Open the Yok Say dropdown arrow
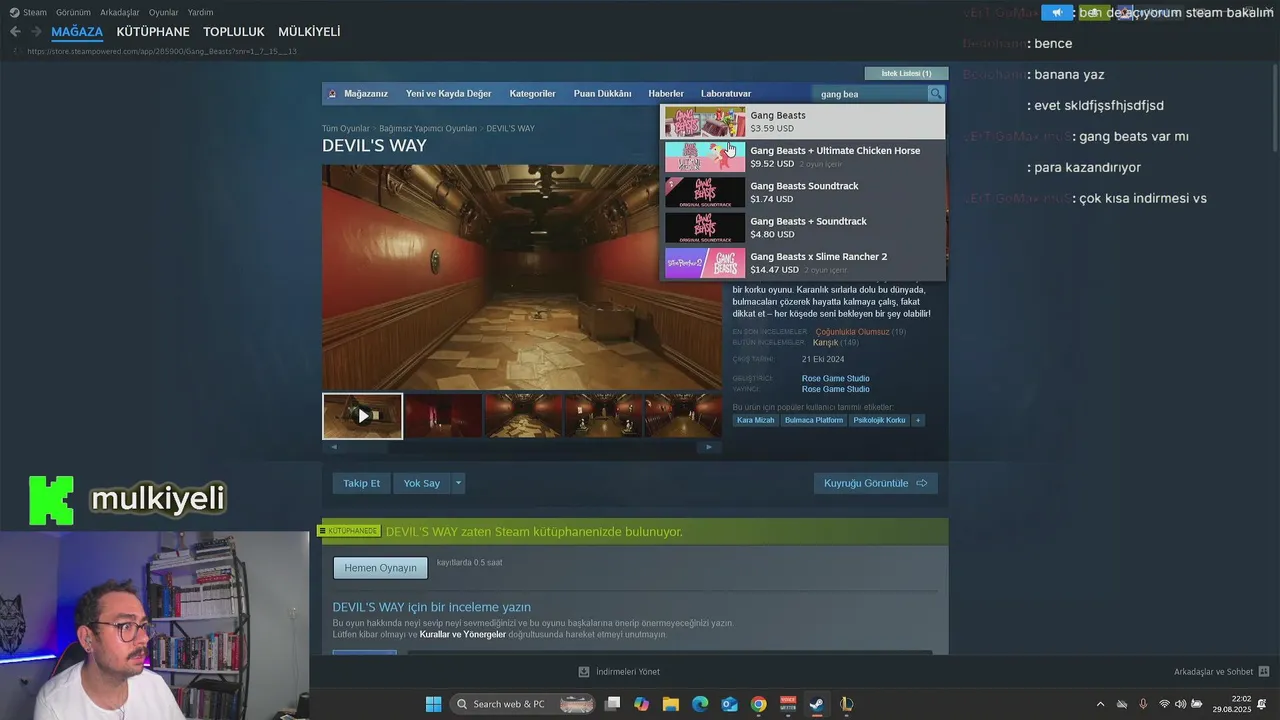Screen dimensions: 1280x720 pyautogui.click(x=458, y=483)
